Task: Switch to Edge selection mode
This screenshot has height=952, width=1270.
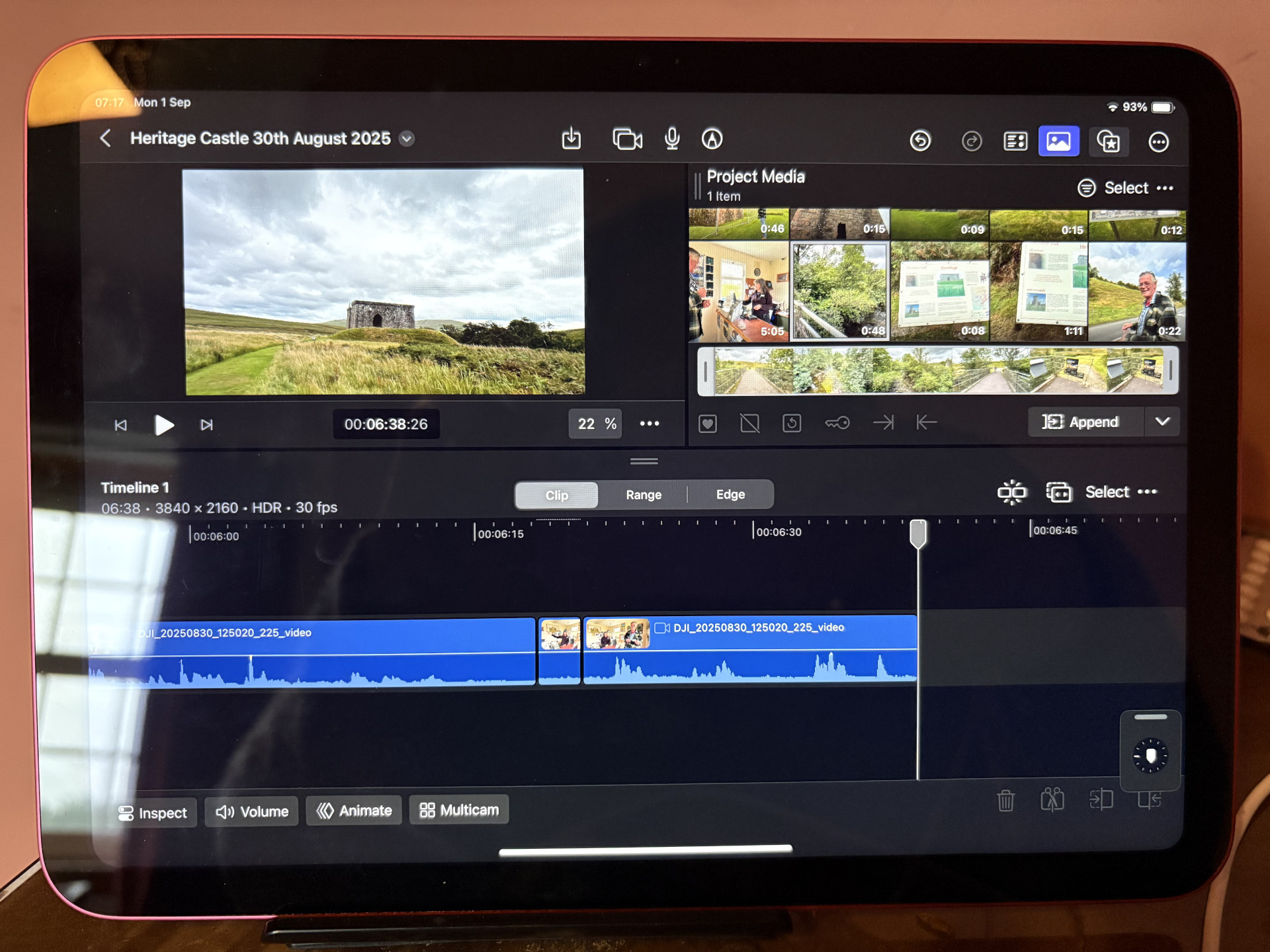Action: coord(730,495)
